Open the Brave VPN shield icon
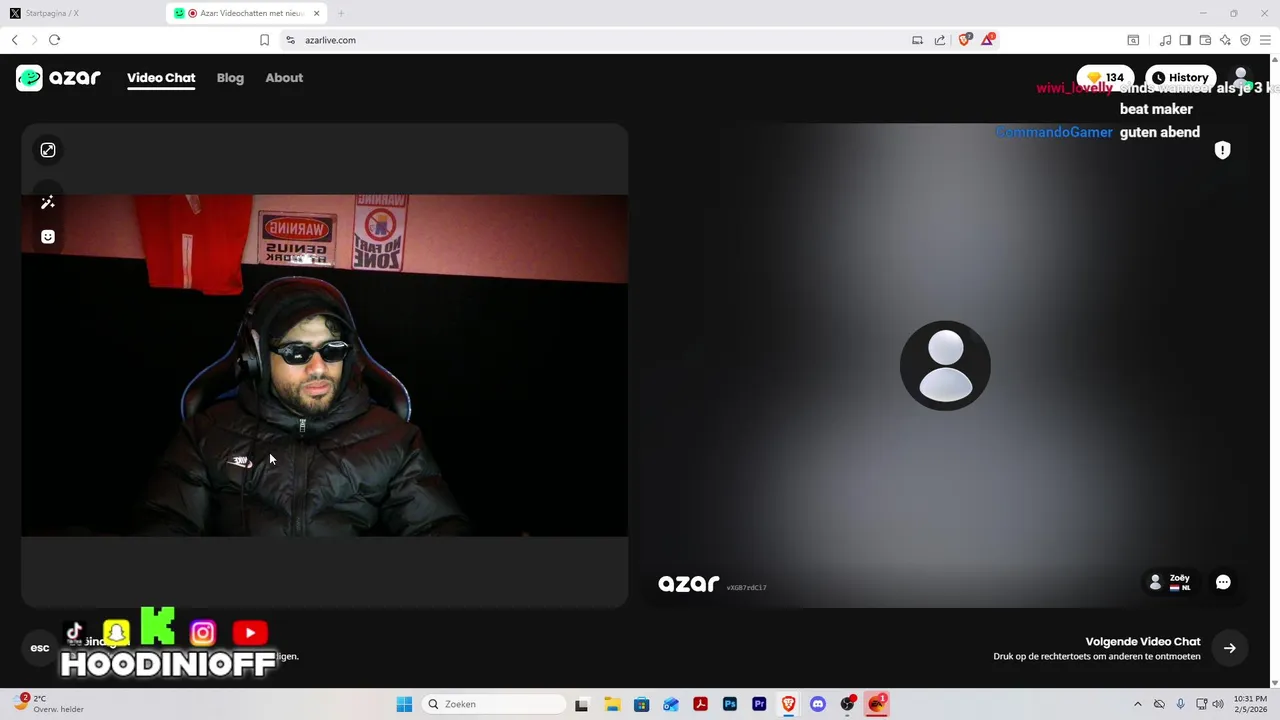 coord(1245,40)
